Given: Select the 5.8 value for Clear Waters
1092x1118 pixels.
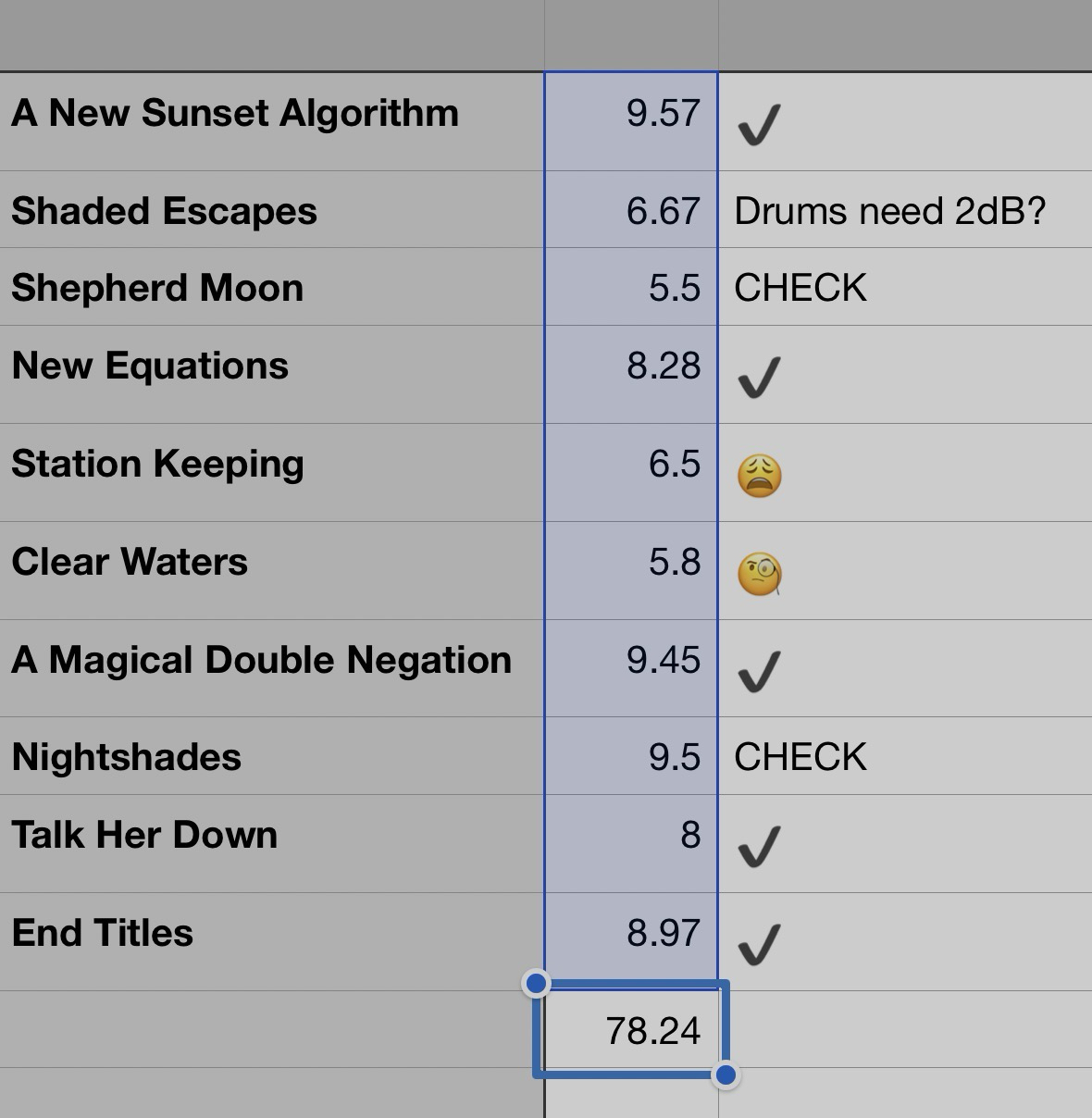Looking at the screenshot, I should pyautogui.click(x=631, y=563).
